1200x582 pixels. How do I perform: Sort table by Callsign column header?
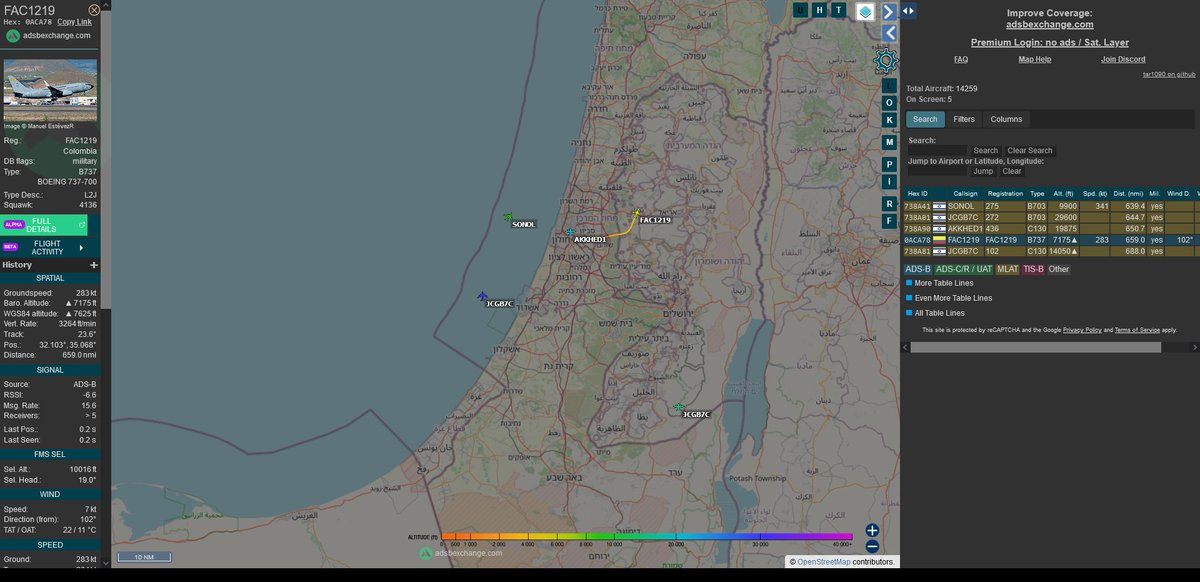click(x=965, y=193)
